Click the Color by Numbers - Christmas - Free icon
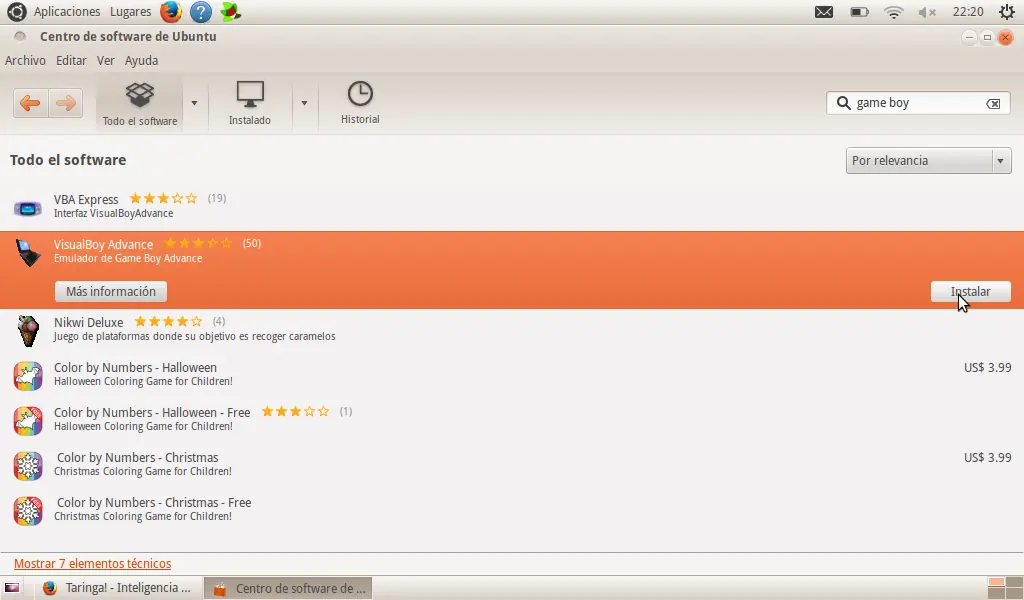 click(x=28, y=511)
